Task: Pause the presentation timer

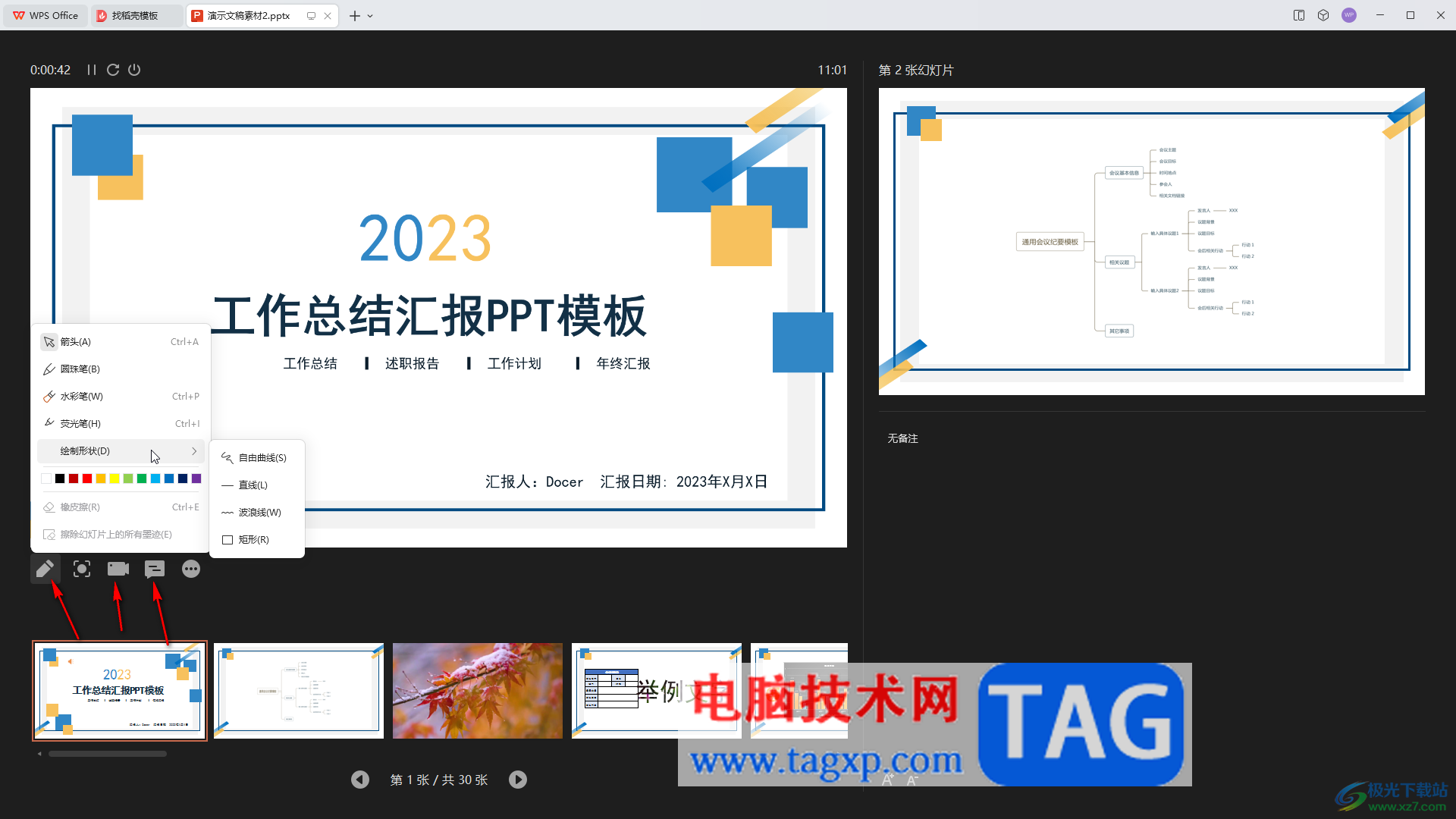Action: 92,70
